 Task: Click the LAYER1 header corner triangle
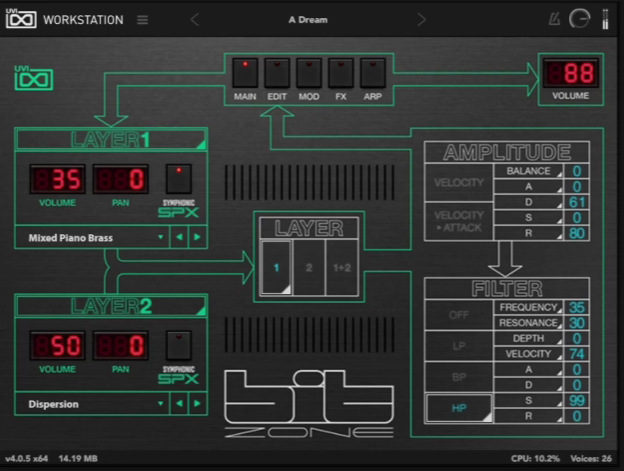201,145
